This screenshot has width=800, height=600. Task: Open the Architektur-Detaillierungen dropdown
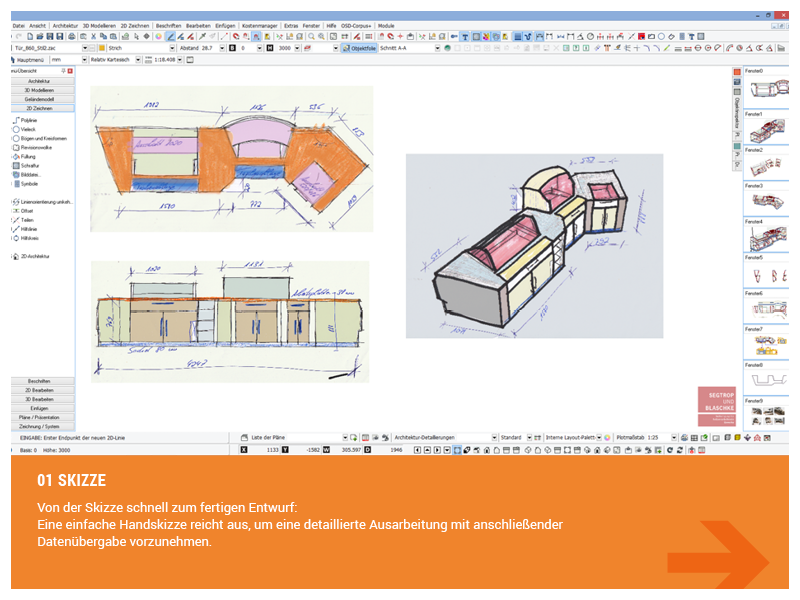pos(494,437)
